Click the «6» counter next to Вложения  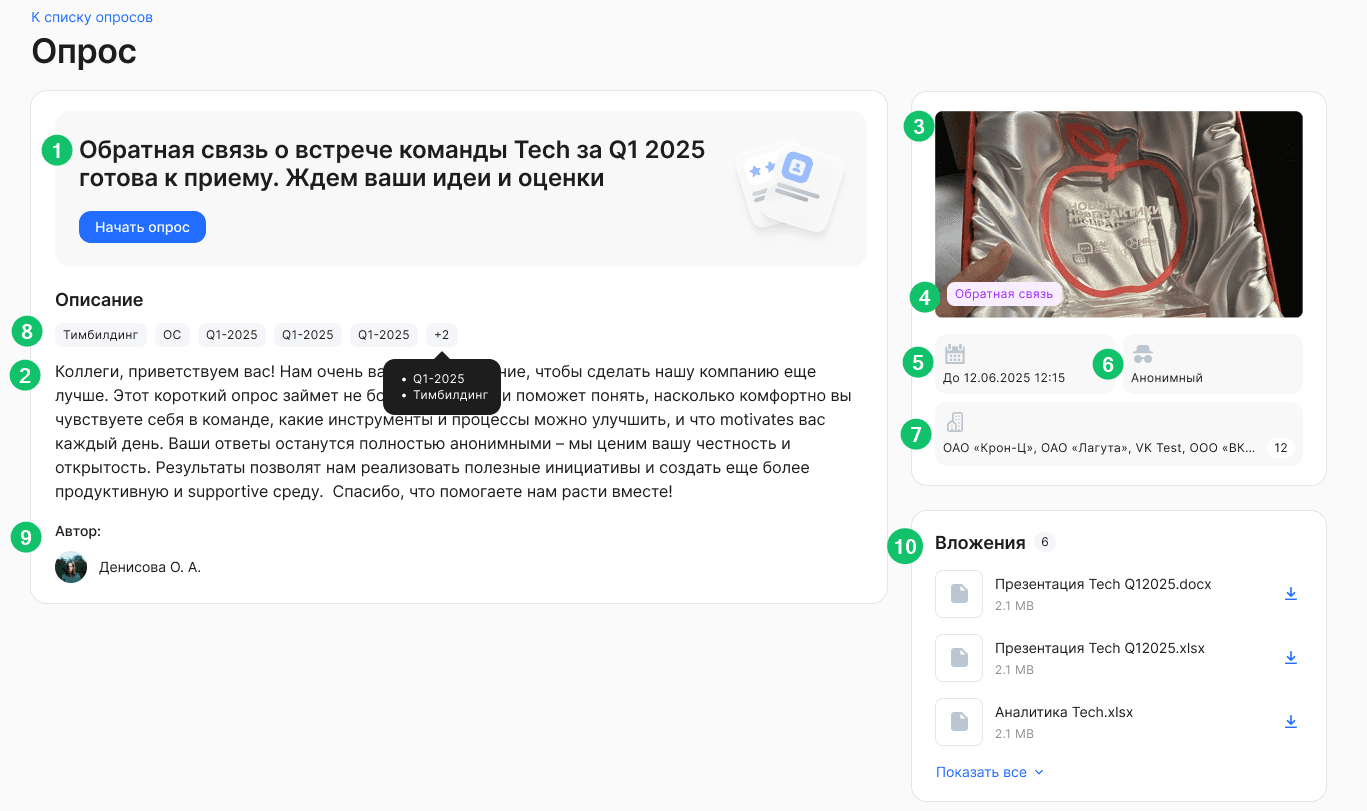1045,541
